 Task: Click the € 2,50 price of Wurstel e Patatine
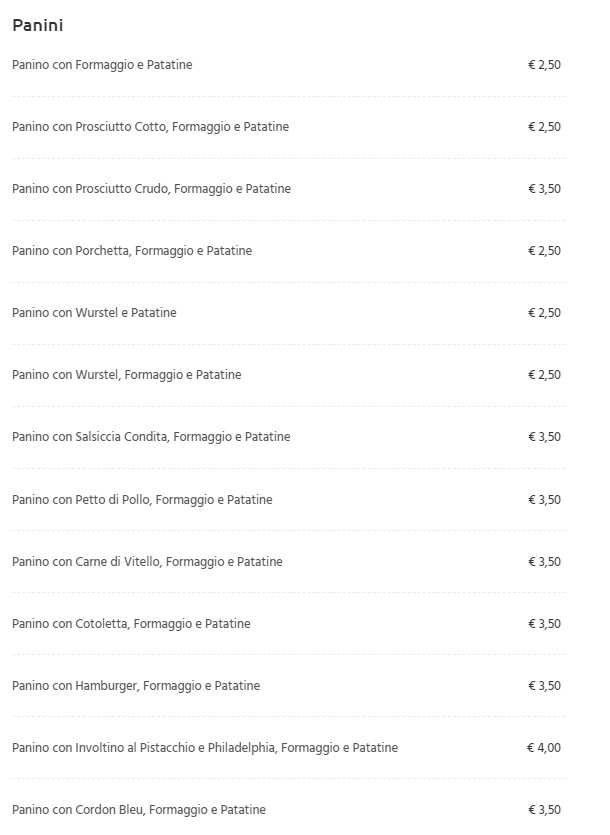(x=544, y=313)
